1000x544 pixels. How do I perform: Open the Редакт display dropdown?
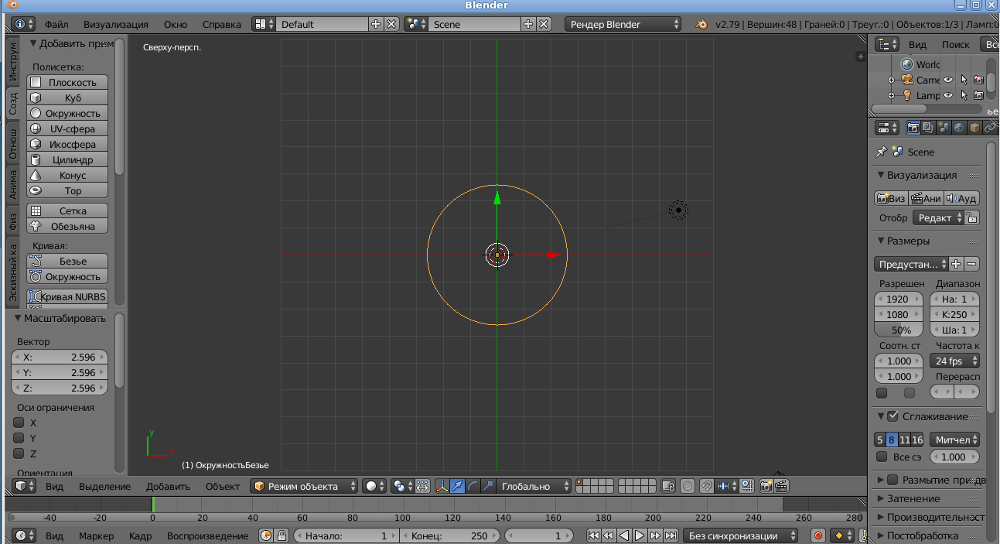(938, 217)
